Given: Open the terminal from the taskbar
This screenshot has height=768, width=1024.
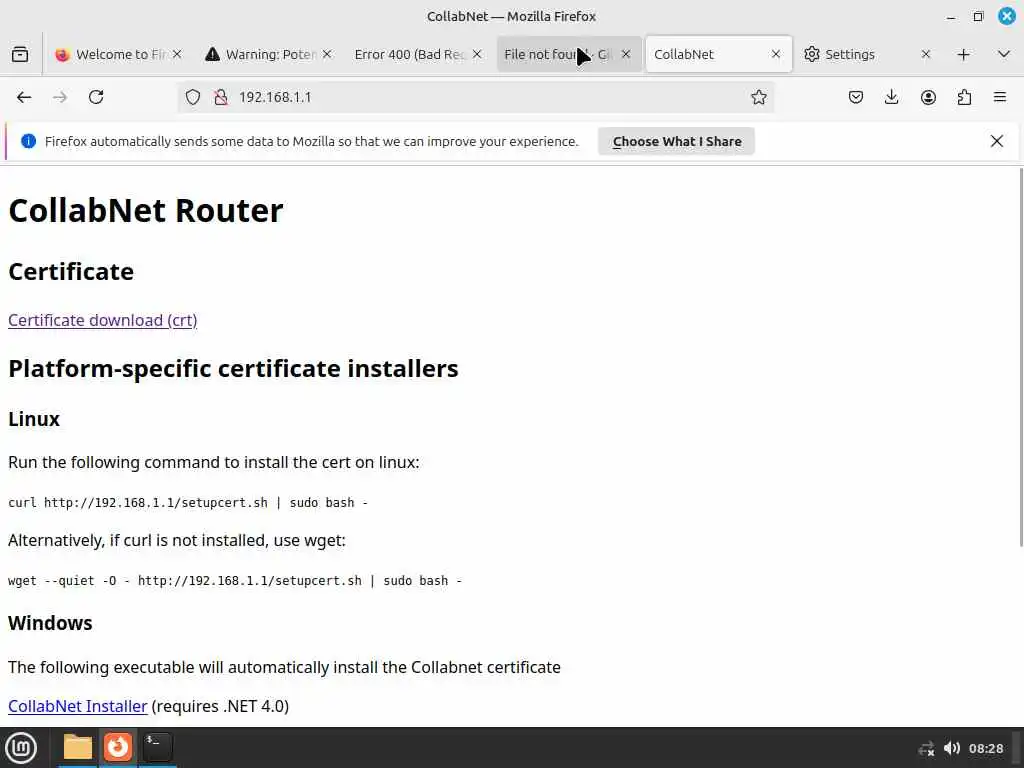Looking at the screenshot, I should tap(157, 747).
